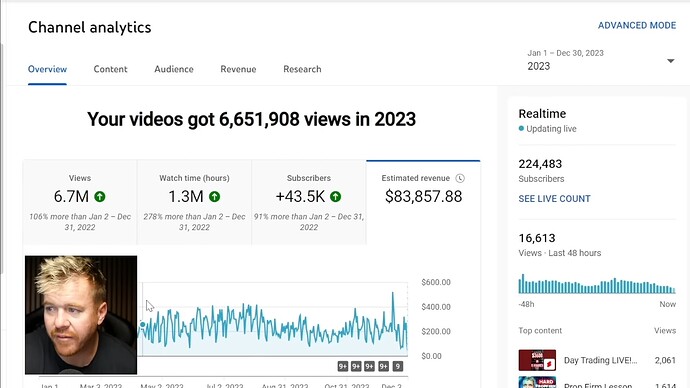Select the Subscribers metric card
Screen dimensions: 690x388
click(308, 202)
